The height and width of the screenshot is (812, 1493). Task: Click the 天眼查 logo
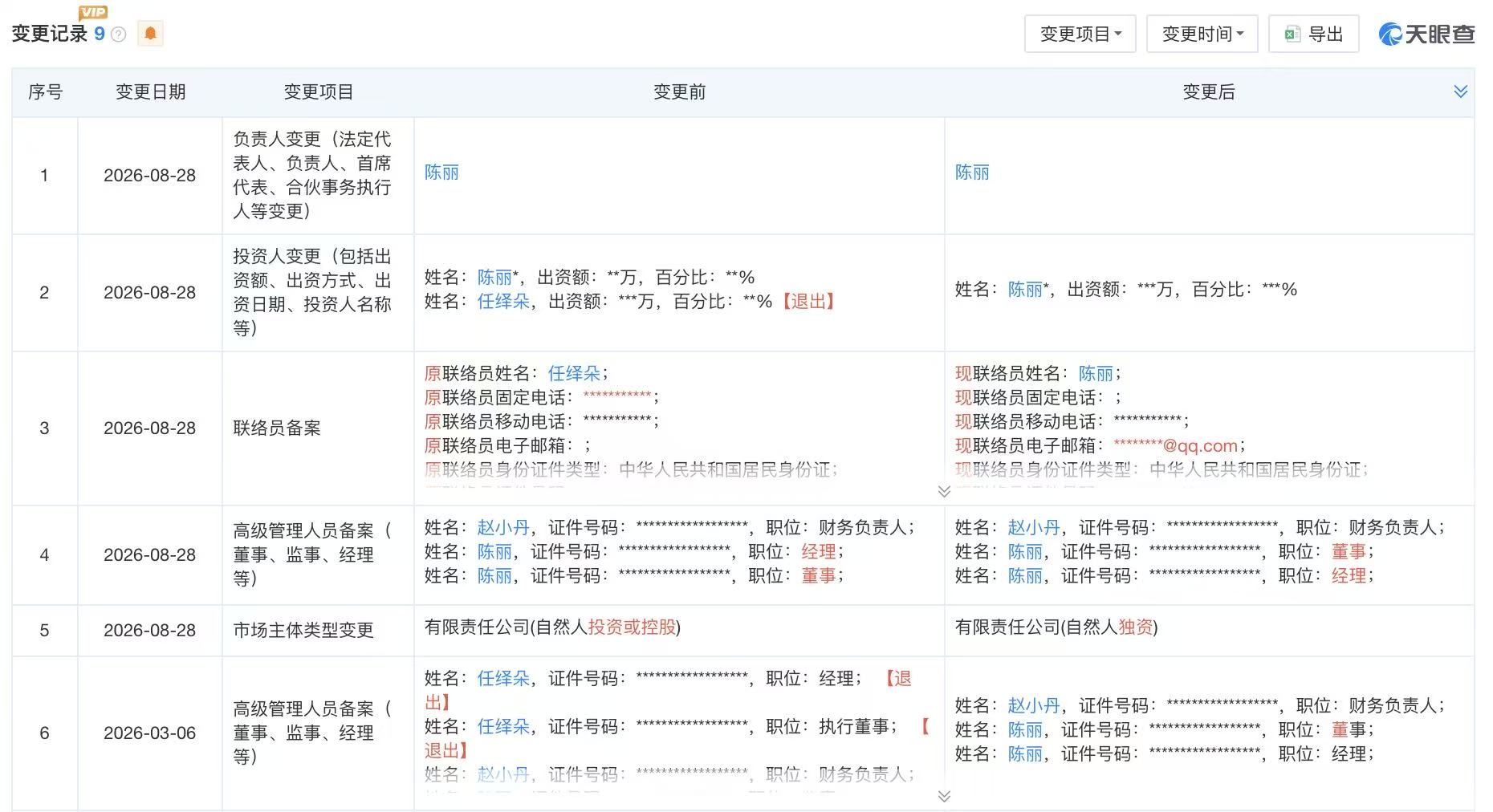click(x=1426, y=34)
